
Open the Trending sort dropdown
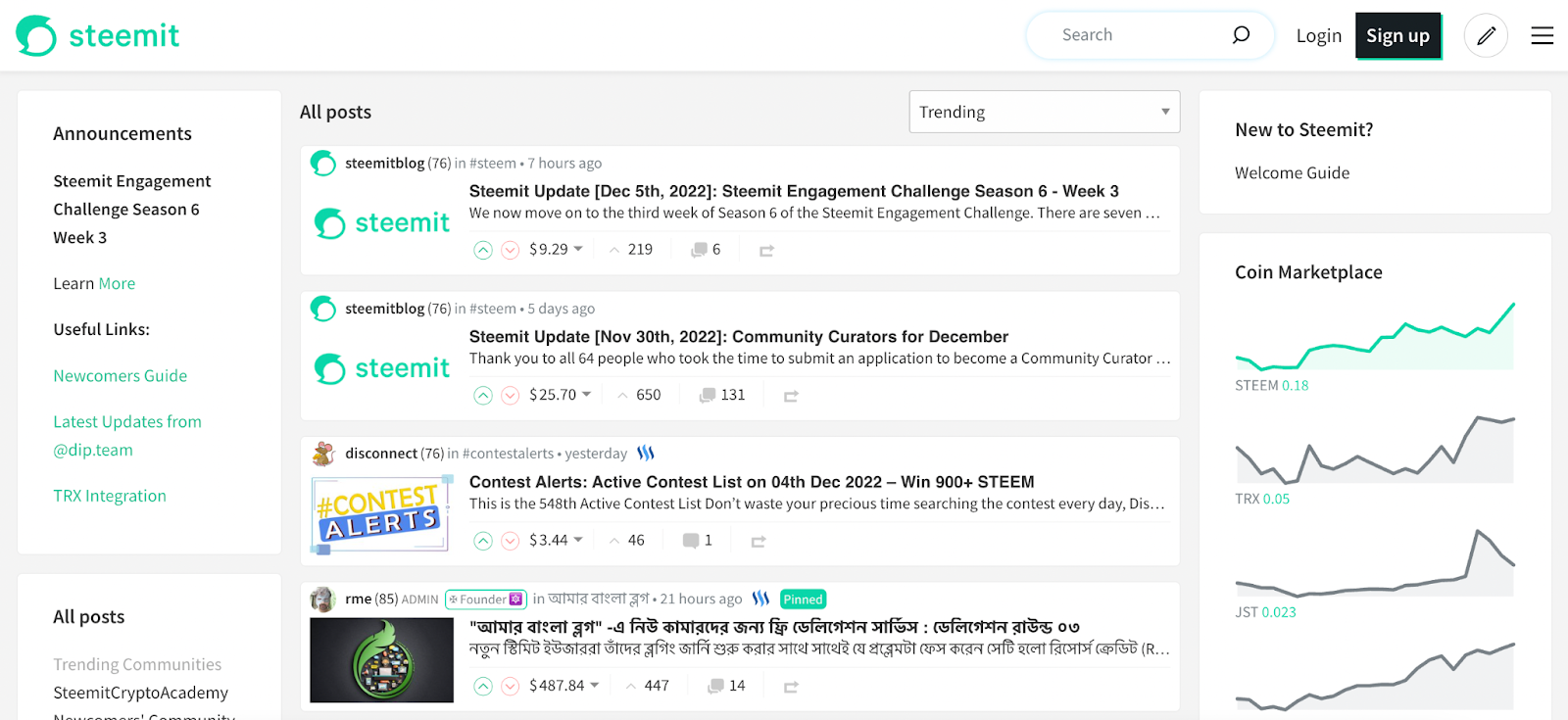tap(1045, 112)
